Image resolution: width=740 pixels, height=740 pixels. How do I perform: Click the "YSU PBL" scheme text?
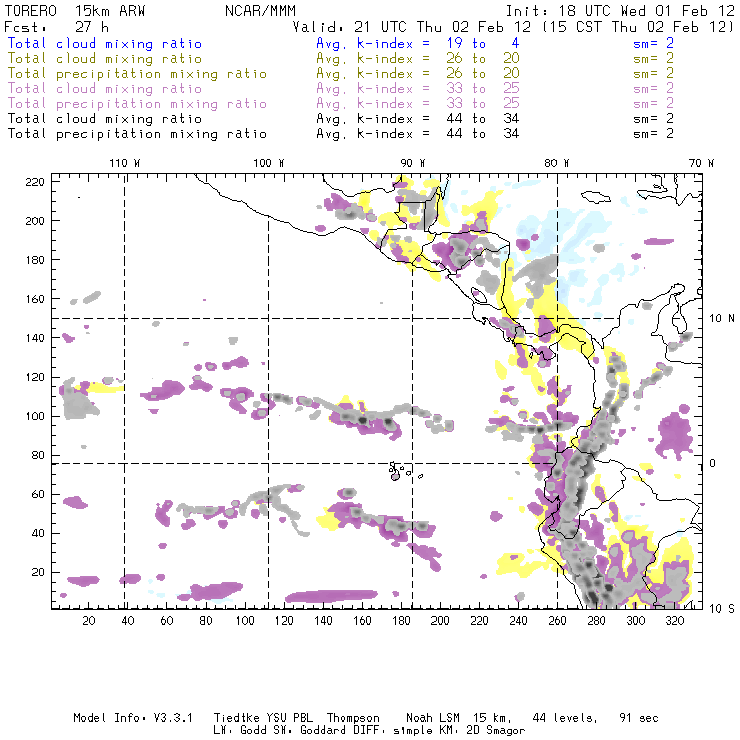click(x=289, y=718)
